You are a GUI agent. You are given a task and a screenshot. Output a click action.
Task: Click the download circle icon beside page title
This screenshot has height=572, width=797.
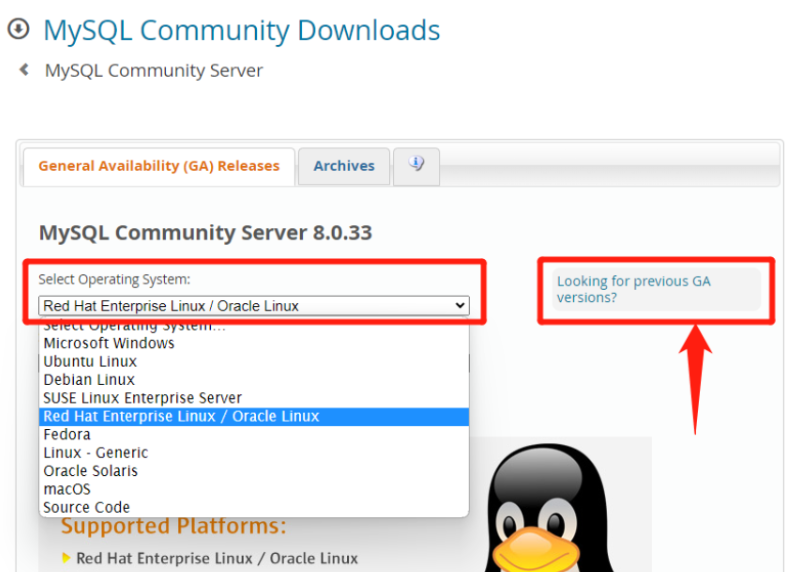[x=19, y=28]
